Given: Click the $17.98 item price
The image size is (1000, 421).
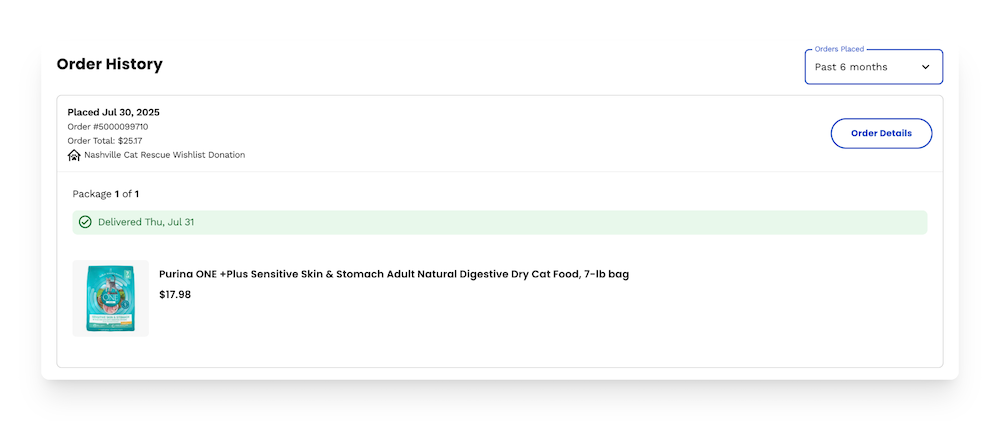Looking at the screenshot, I should pyautogui.click(x=175, y=295).
